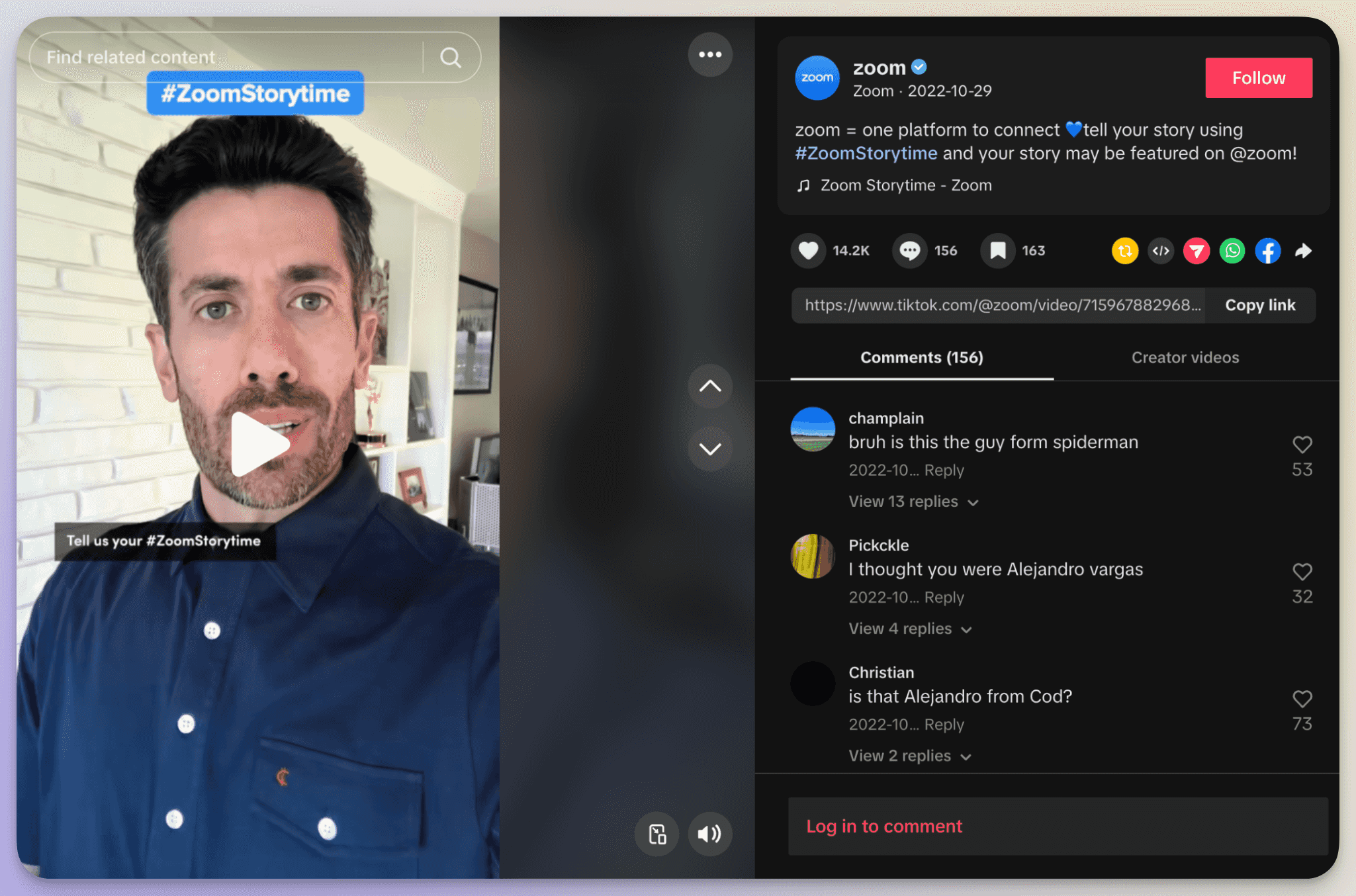Reply to champlain's comment
Viewport: 1356px width, 896px height.
(944, 470)
